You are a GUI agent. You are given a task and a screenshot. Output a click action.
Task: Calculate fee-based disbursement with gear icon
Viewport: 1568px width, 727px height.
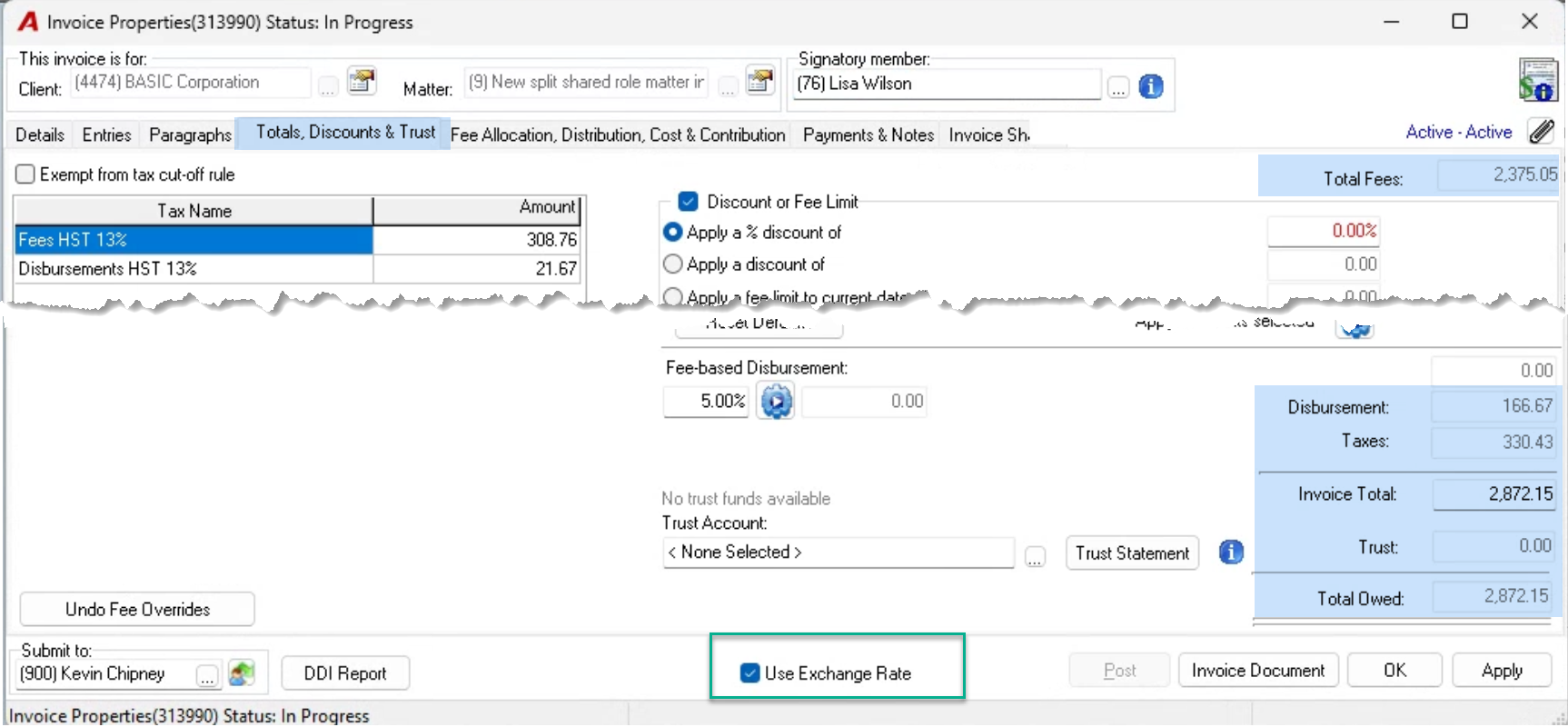click(x=776, y=401)
